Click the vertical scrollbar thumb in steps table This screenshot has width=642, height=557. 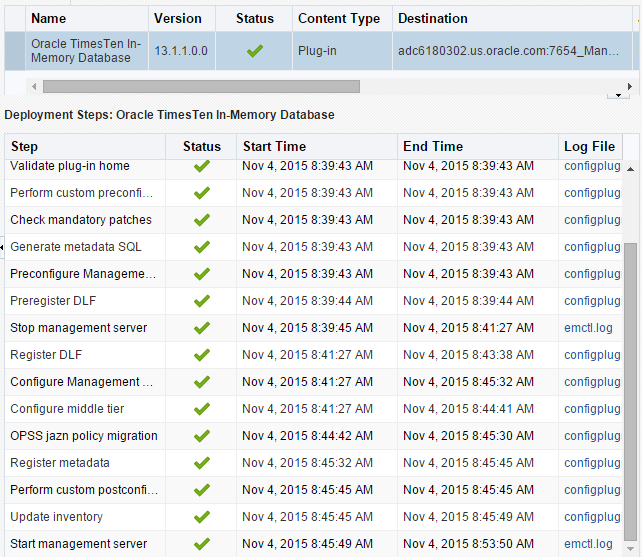pos(631,392)
